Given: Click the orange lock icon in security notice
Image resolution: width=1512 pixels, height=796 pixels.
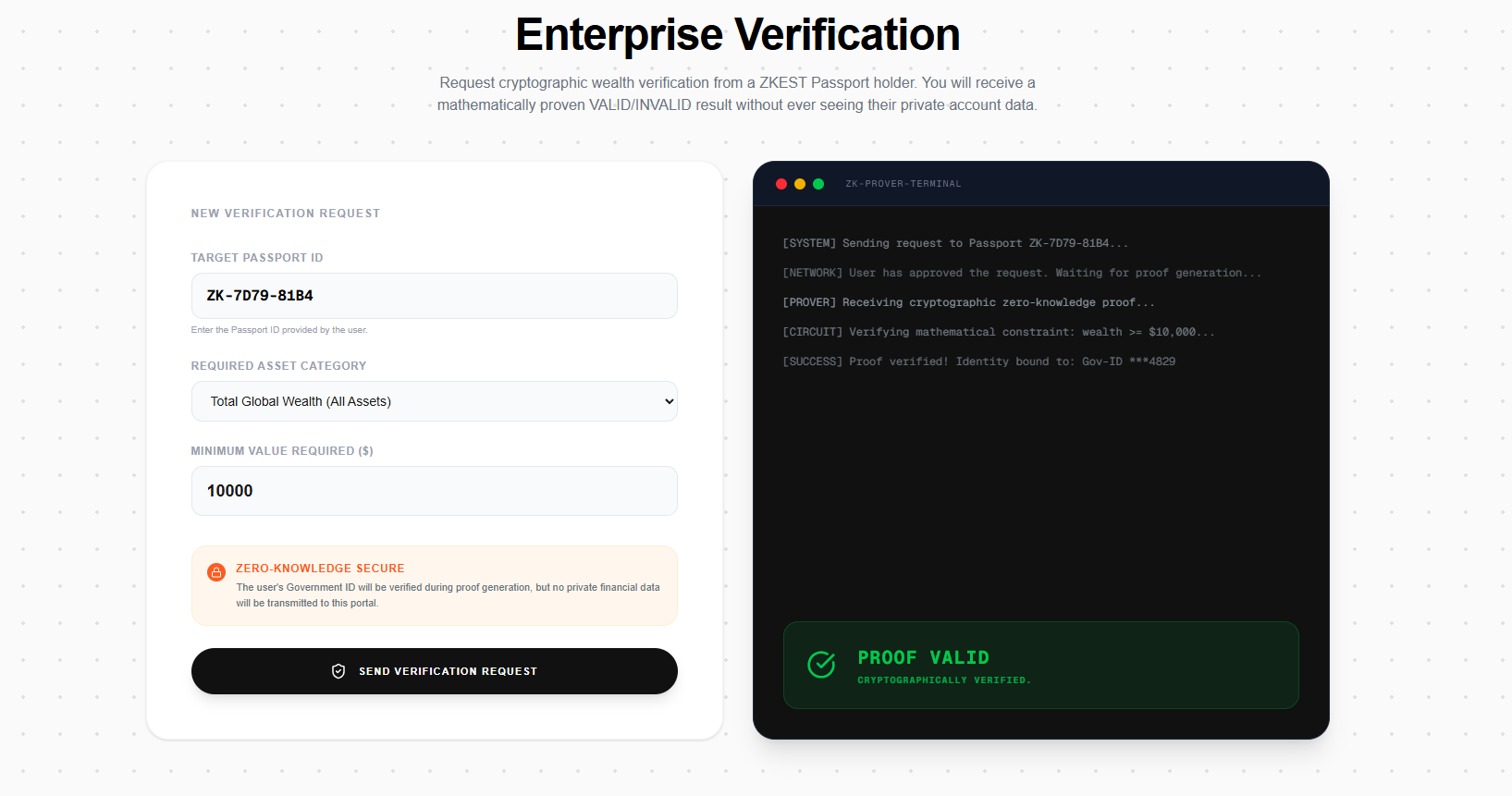Looking at the screenshot, I should coord(216,572).
